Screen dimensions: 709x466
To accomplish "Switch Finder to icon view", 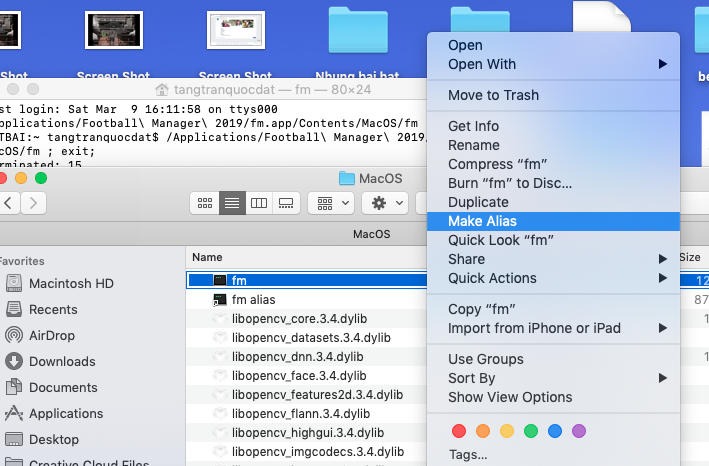I will pyautogui.click(x=206, y=203).
